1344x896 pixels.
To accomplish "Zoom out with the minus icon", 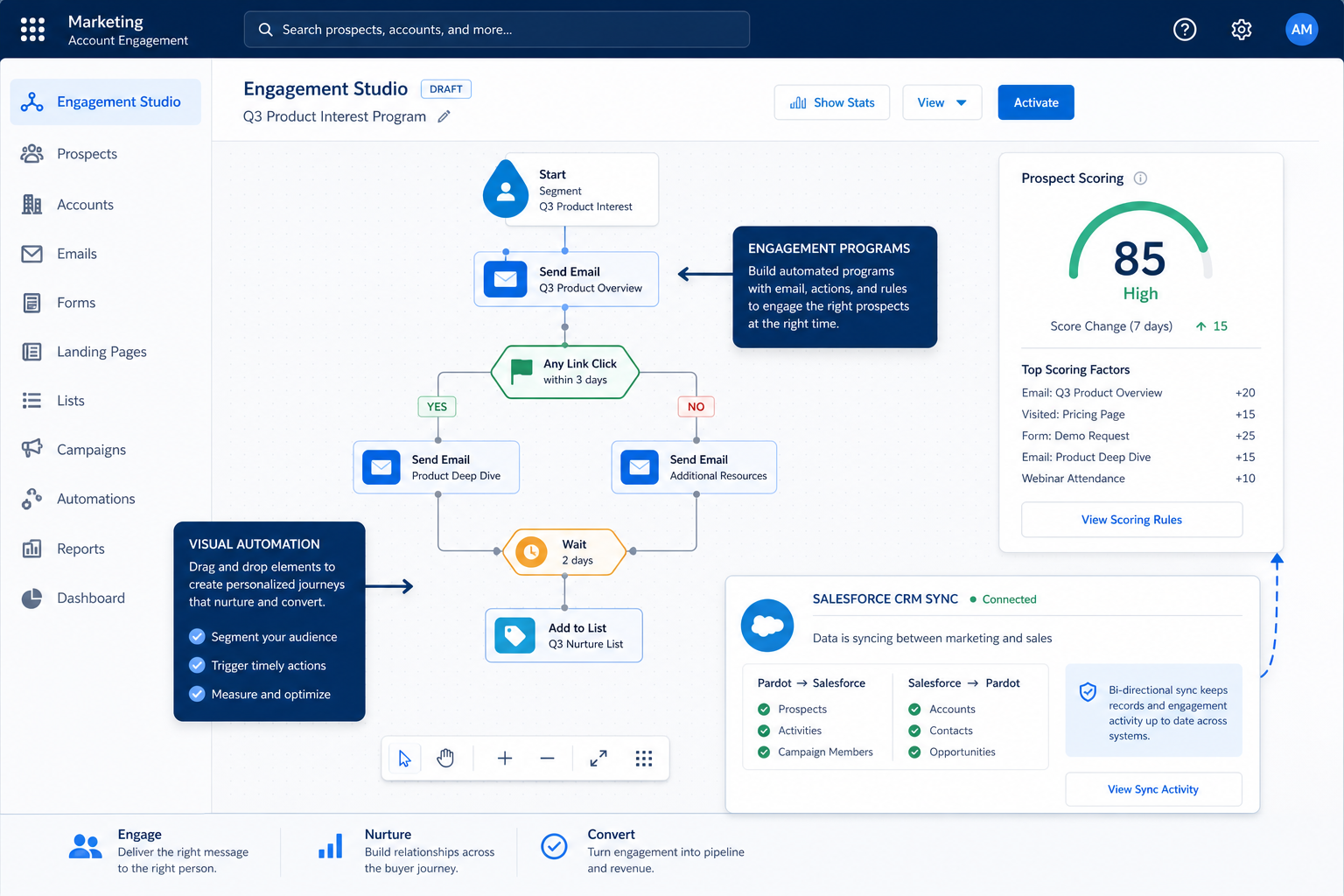I will tap(548, 759).
